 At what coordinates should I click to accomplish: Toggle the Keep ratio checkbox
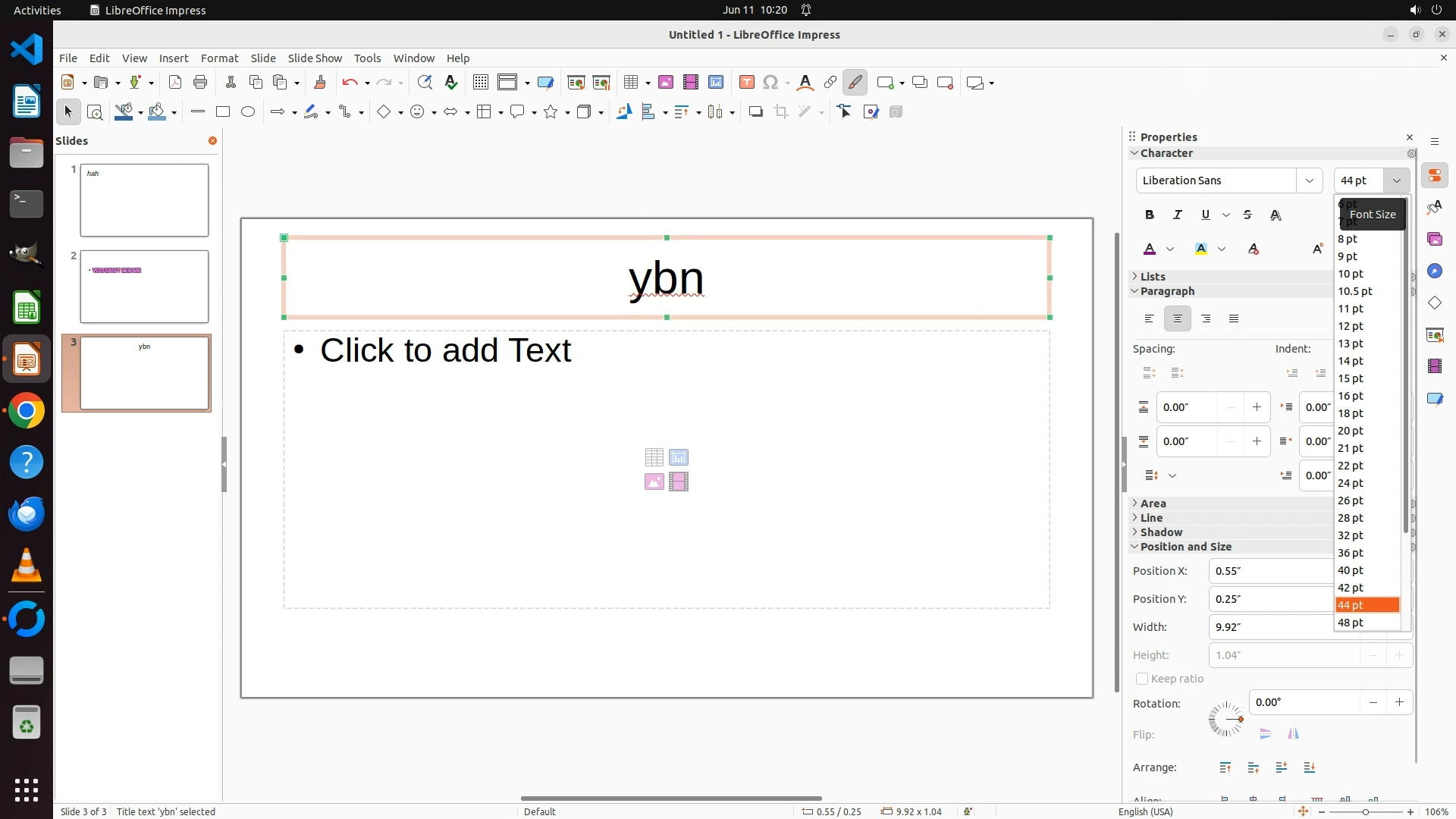point(1142,679)
